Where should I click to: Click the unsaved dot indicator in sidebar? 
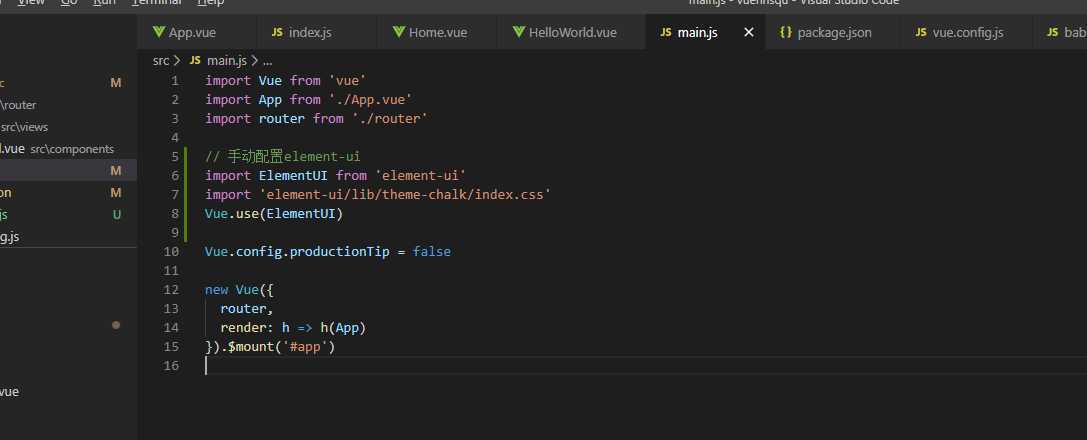click(x=116, y=325)
